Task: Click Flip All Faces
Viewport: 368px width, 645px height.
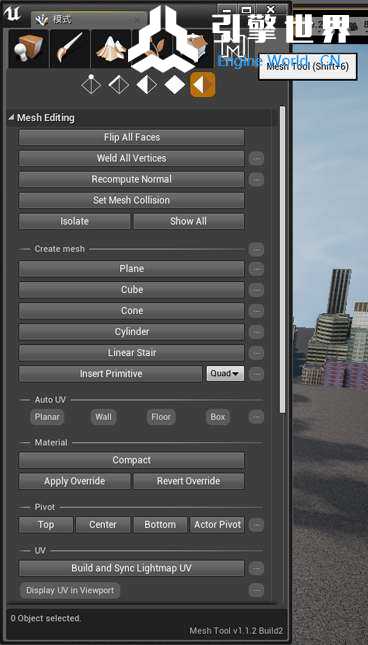Action: [x=132, y=137]
